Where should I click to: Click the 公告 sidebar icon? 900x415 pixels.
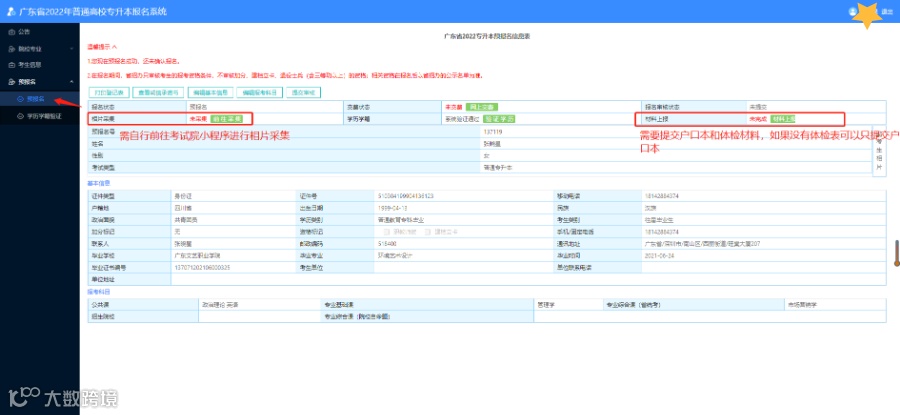[x=12, y=32]
